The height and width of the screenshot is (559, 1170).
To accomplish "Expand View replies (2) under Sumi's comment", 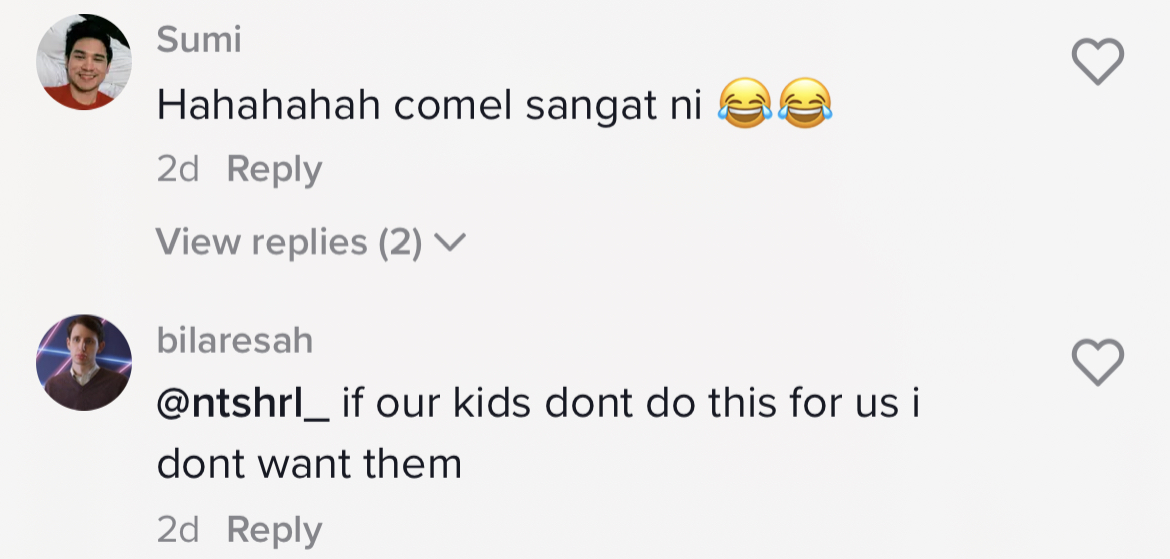I will [290, 242].
